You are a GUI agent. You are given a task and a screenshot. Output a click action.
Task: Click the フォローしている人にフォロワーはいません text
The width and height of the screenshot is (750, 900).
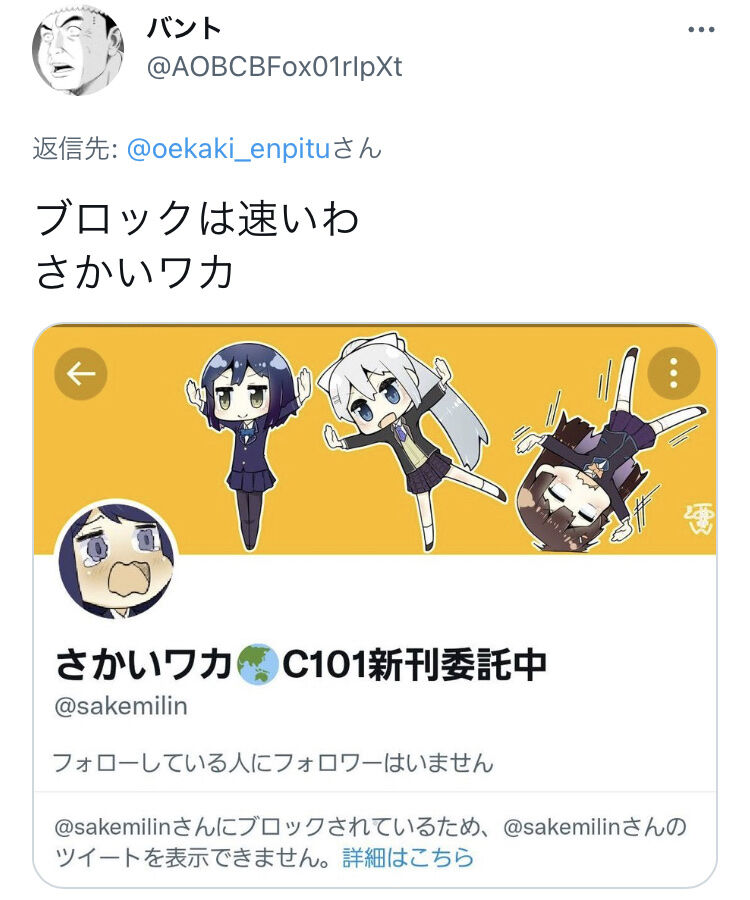point(273,763)
